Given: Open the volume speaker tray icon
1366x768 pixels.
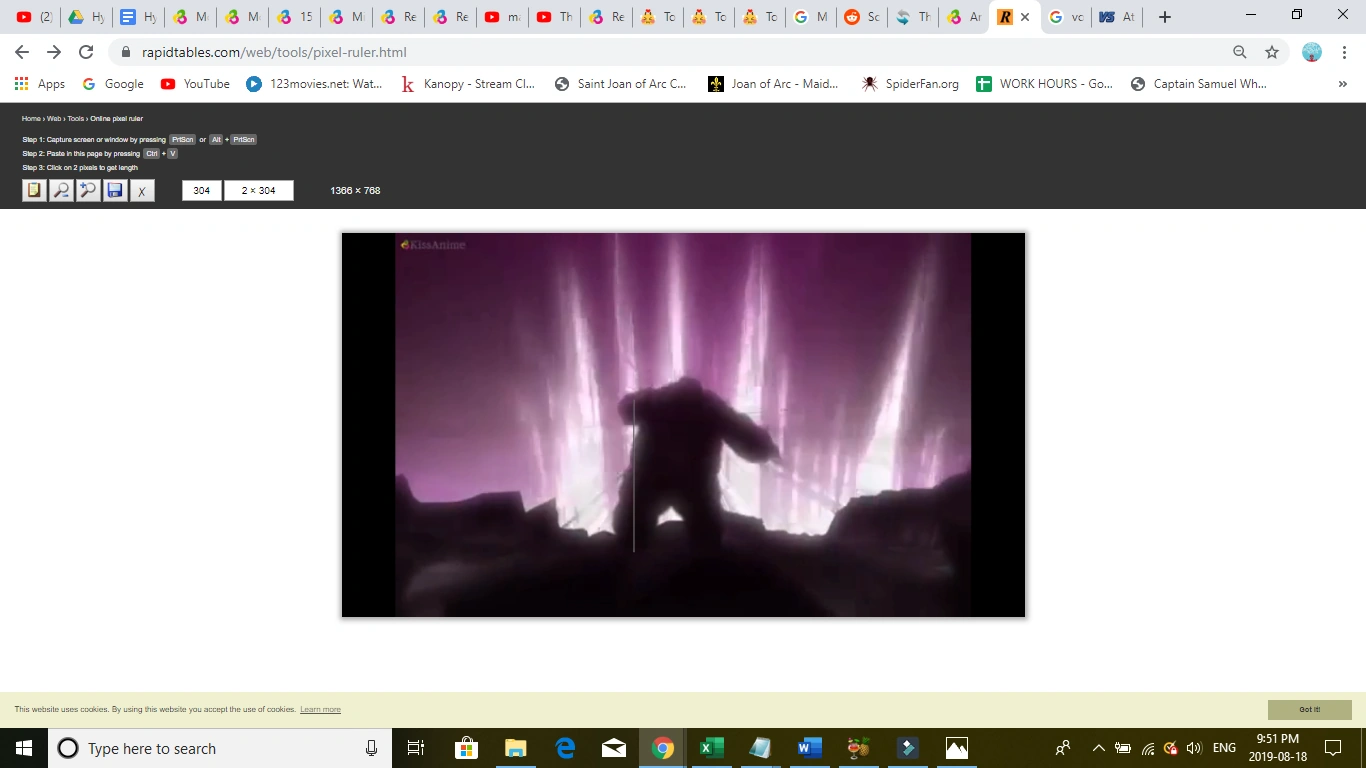Looking at the screenshot, I should (1194, 748).
